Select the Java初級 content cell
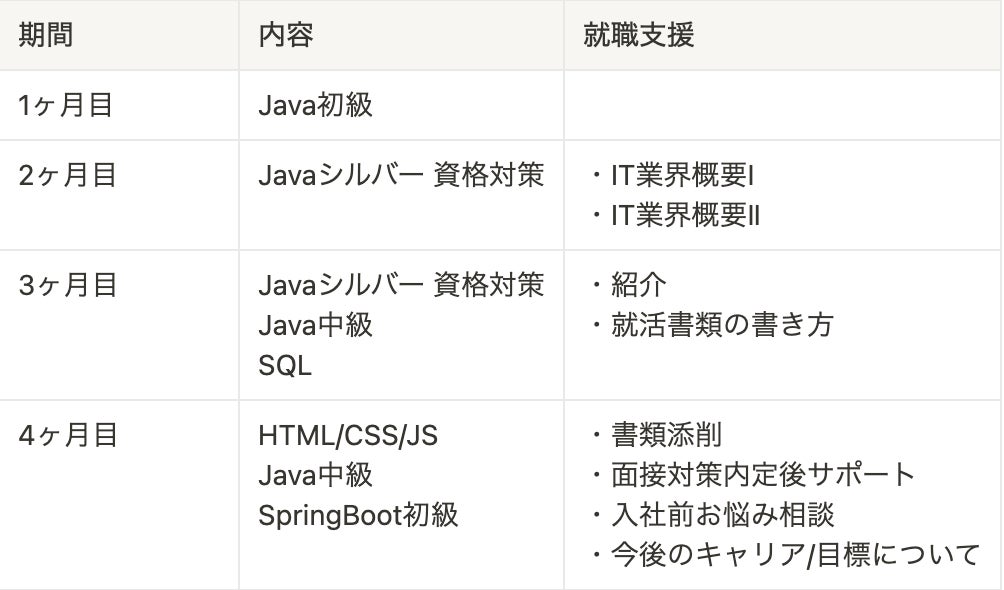This screenshot has height=590, width=1004. point(315,105)
